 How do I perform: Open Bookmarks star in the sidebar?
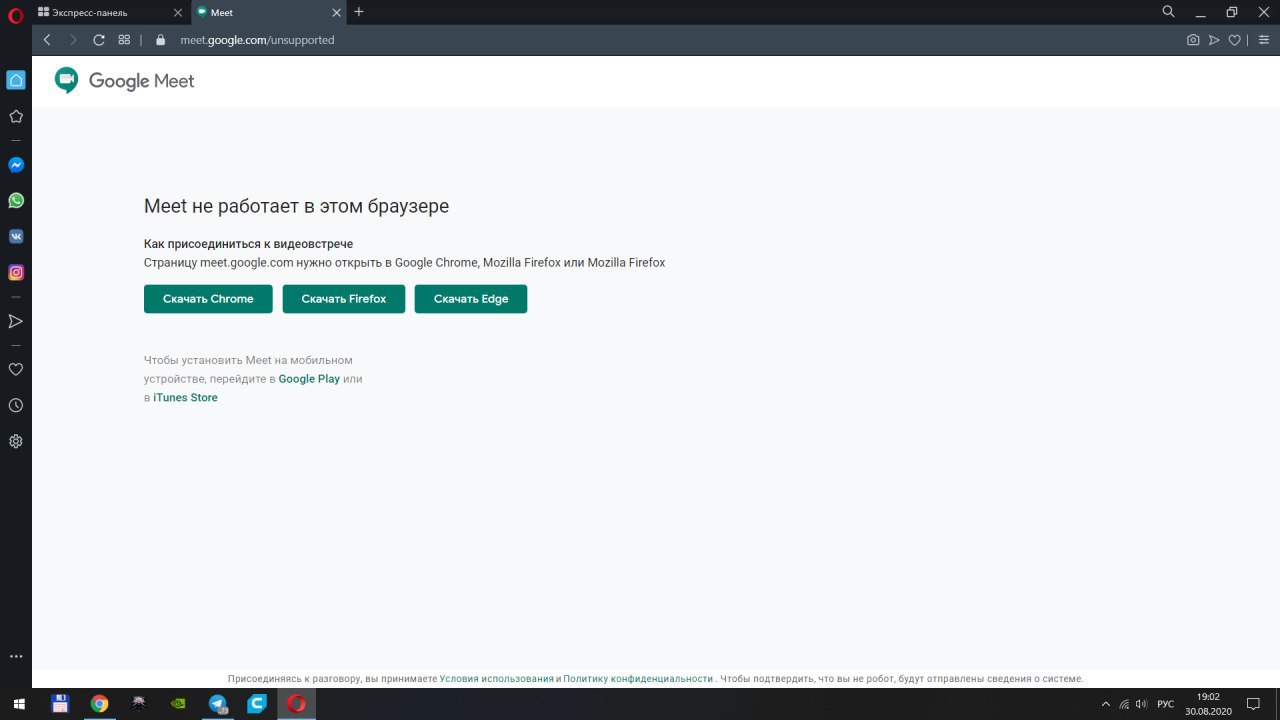click(x=16, y=117)
